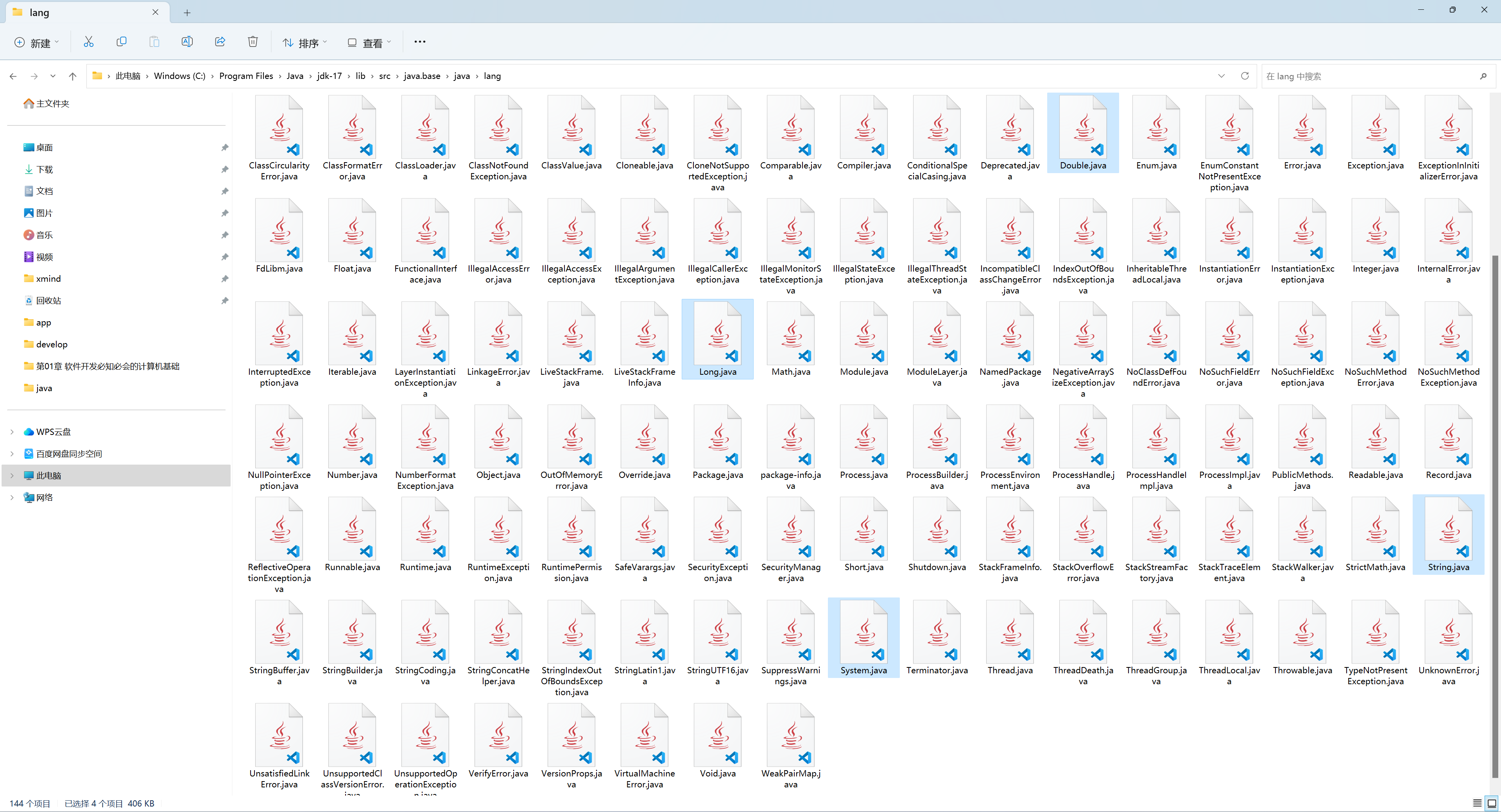Image resolution: width=1501 pixels, height=812 pixels.
Task: Click the Share toolbar icon
Action: [x=220, y=42]
